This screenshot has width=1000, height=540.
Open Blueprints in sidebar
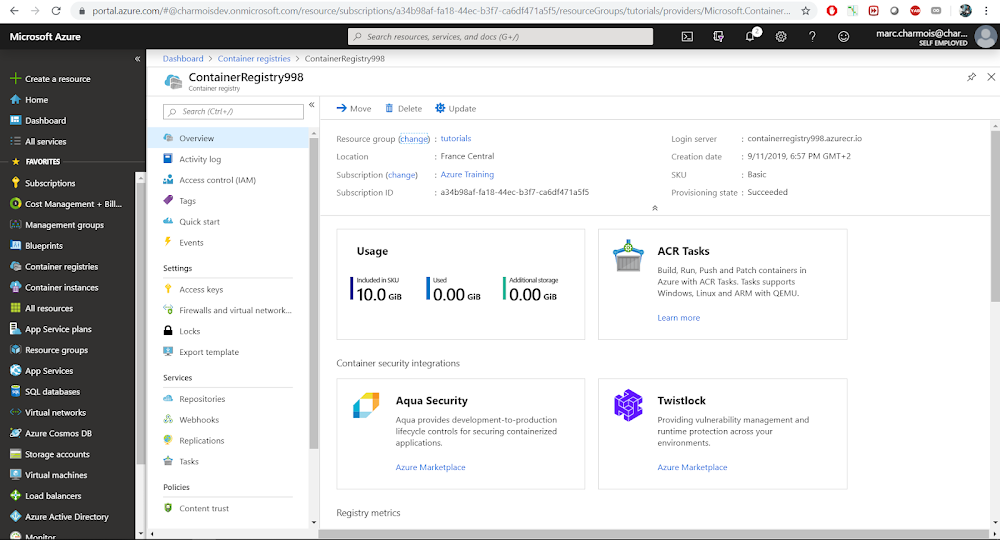click(36, 245)
